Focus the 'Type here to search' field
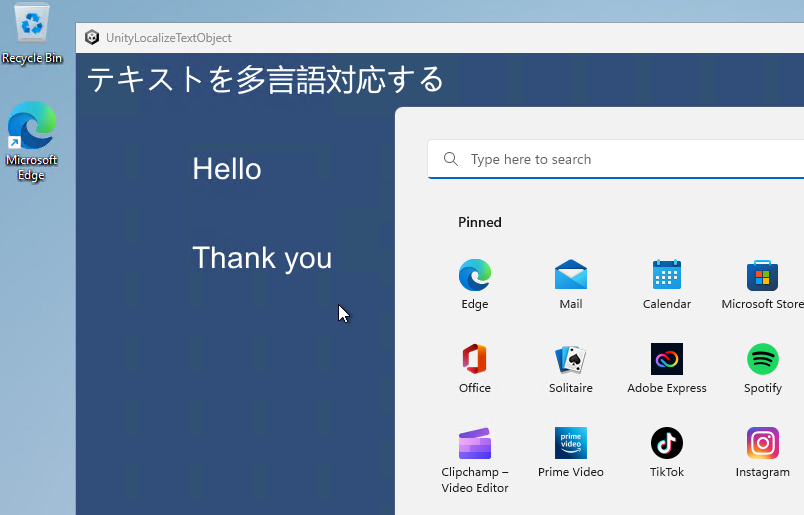This screenshot has height=515, width=804. (615, 159)
